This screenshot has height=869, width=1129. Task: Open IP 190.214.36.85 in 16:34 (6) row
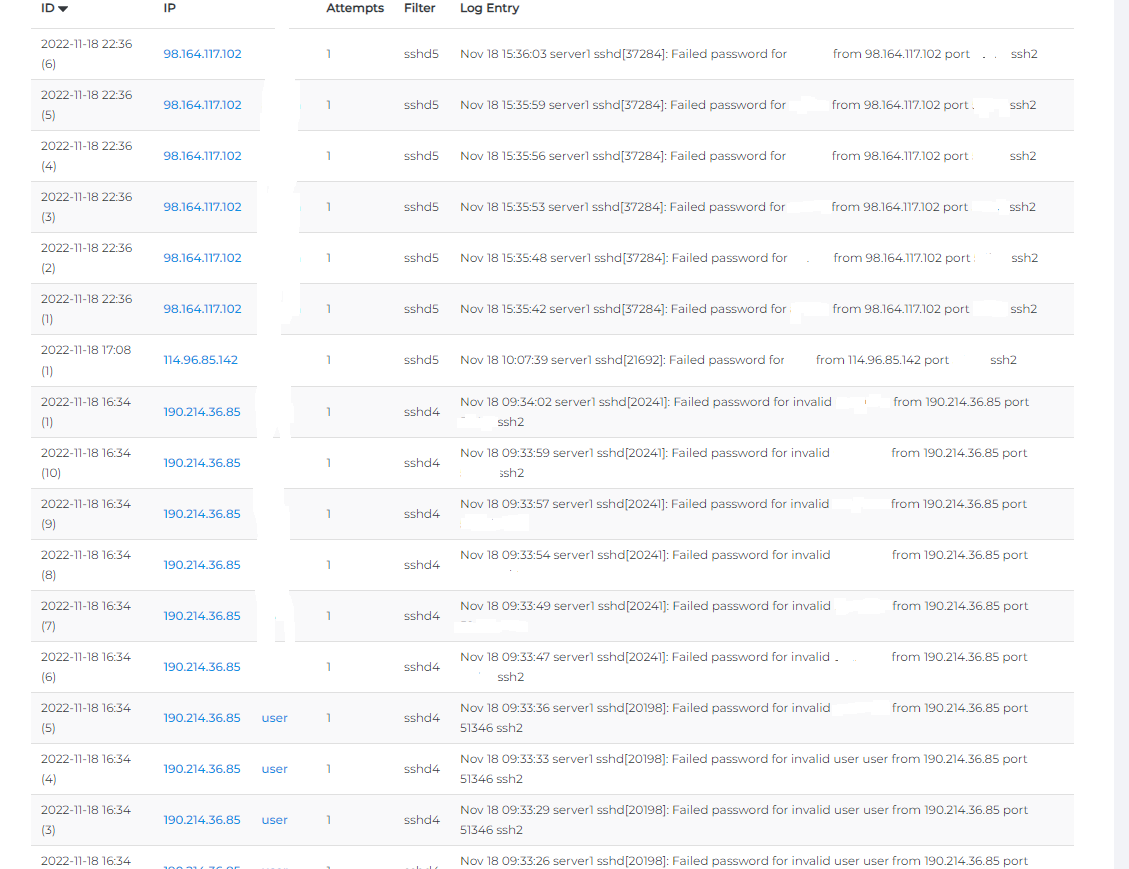202,667
